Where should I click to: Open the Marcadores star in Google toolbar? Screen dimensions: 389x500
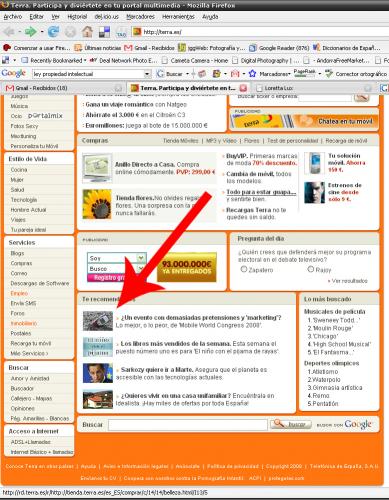click(x=252, y=74)
